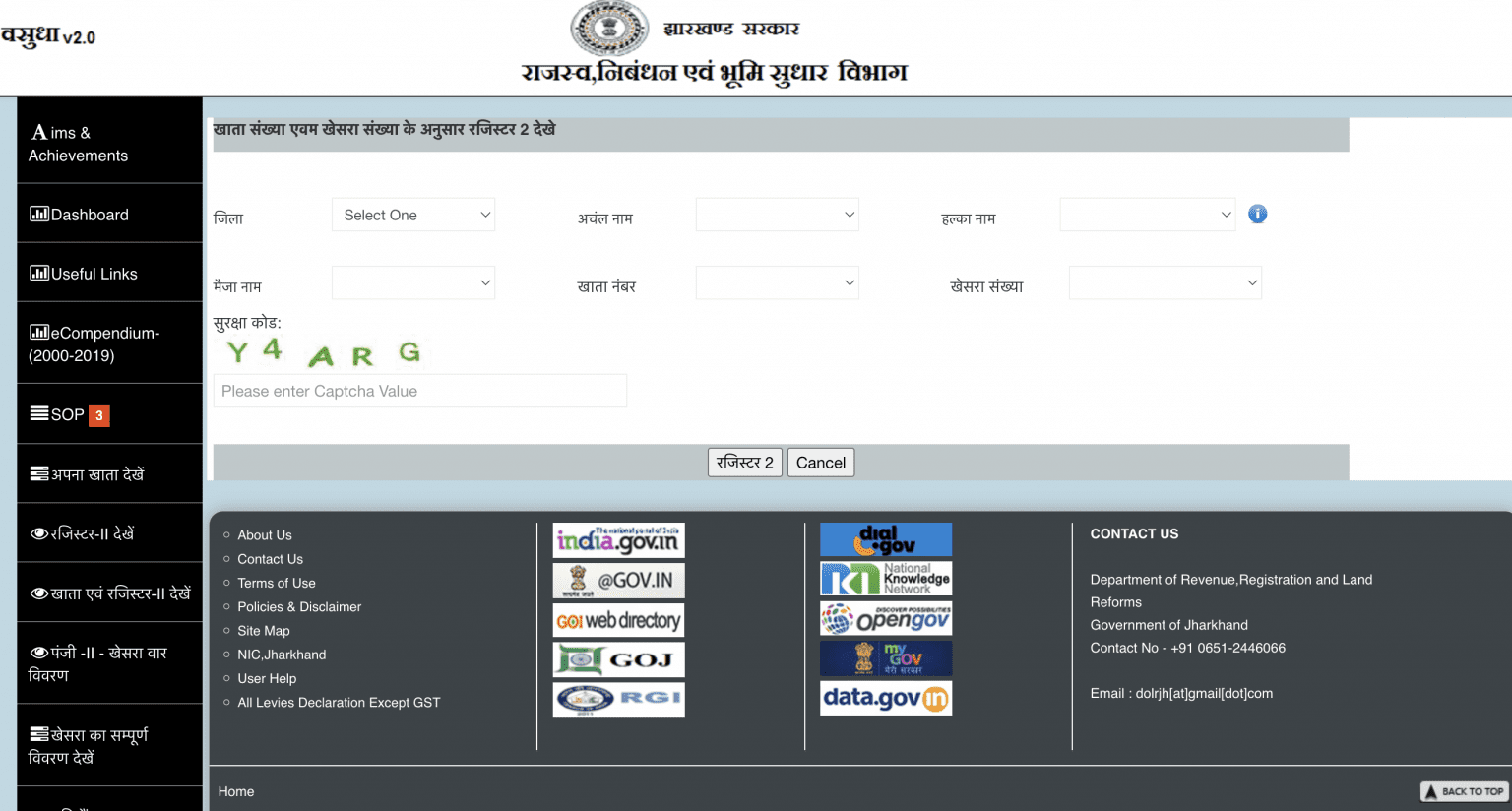The height and width of the screenshot is (811, 1512).
Task: Open the india.gov.in portal badge
Action: [618, 539]
